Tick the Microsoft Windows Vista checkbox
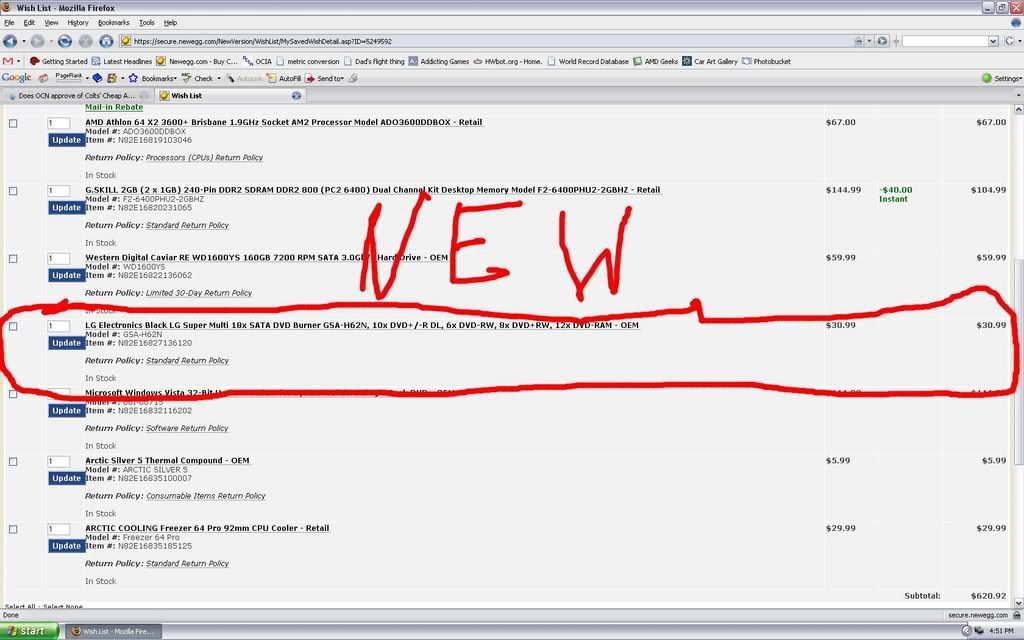This screenshot has width=1024, height=640. pyautogui.click(x=13, y=394)
